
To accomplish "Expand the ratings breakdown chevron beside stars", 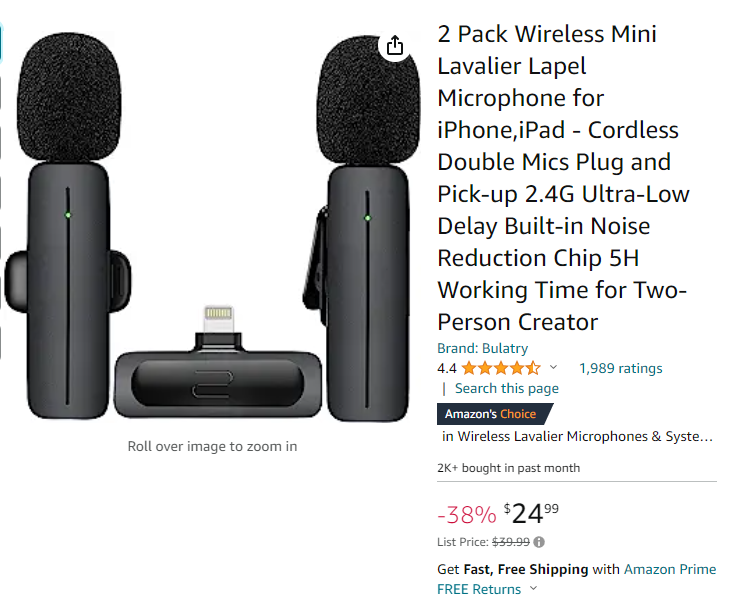I will tap(554, 367).
